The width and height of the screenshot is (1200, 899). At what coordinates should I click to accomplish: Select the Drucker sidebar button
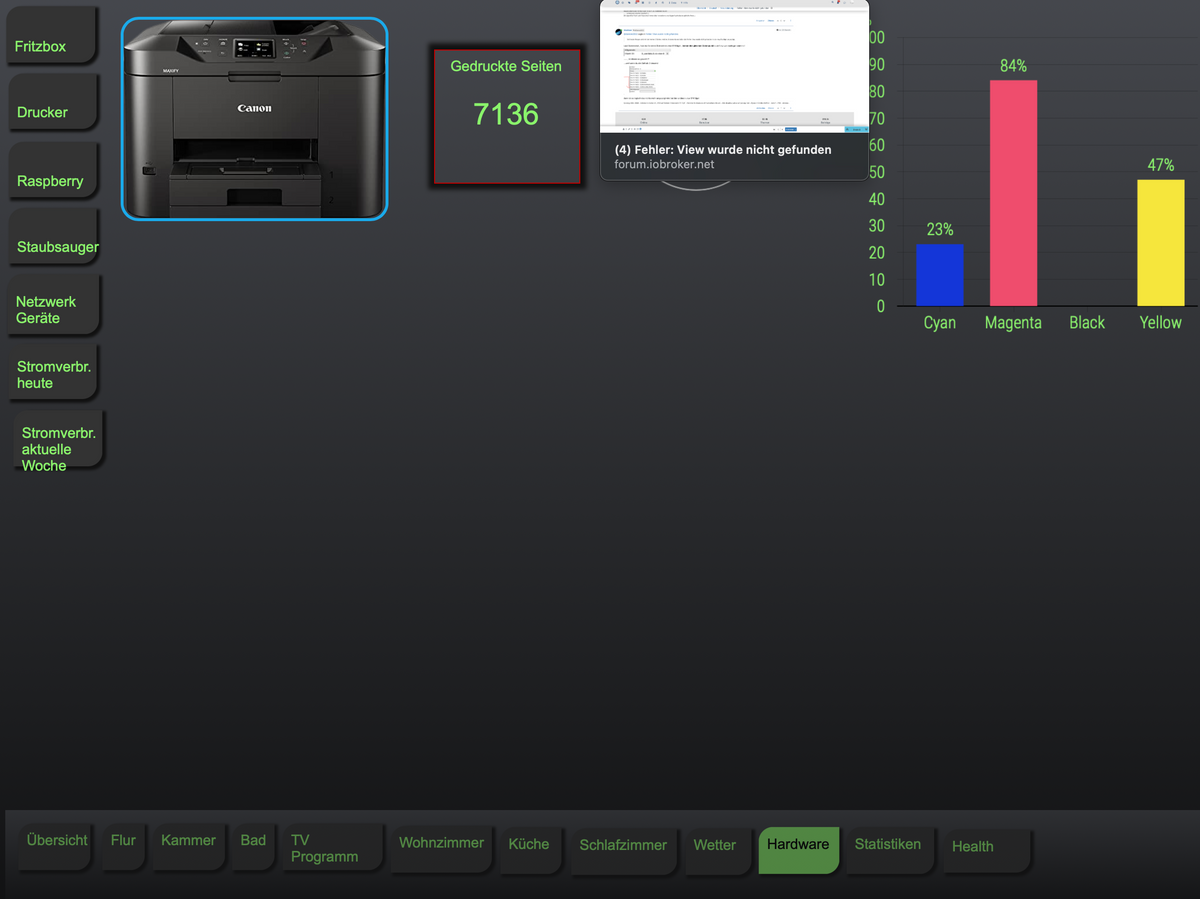coord(53,101)
